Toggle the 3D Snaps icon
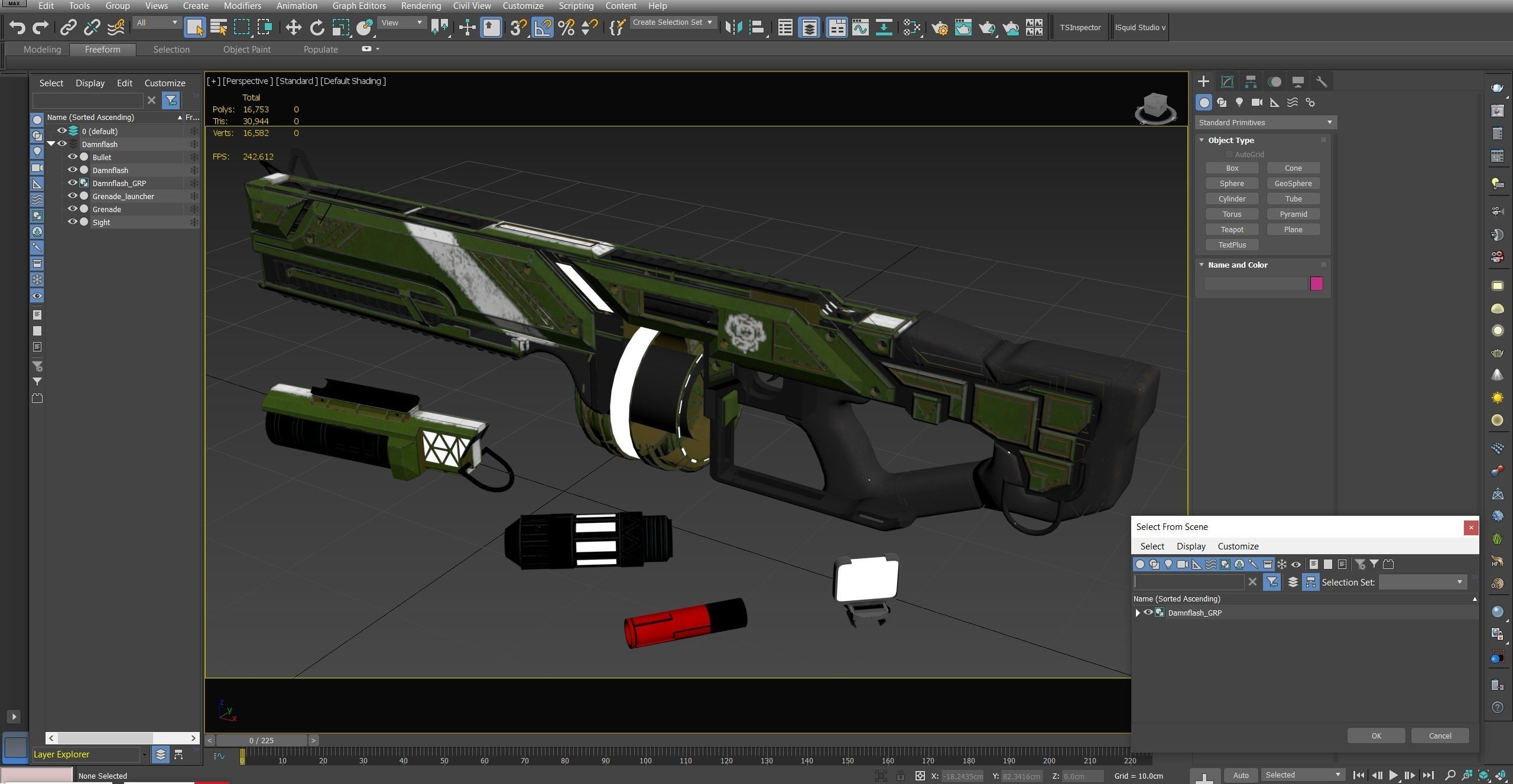The image size is (1513, 784). (x=518, y=27)
